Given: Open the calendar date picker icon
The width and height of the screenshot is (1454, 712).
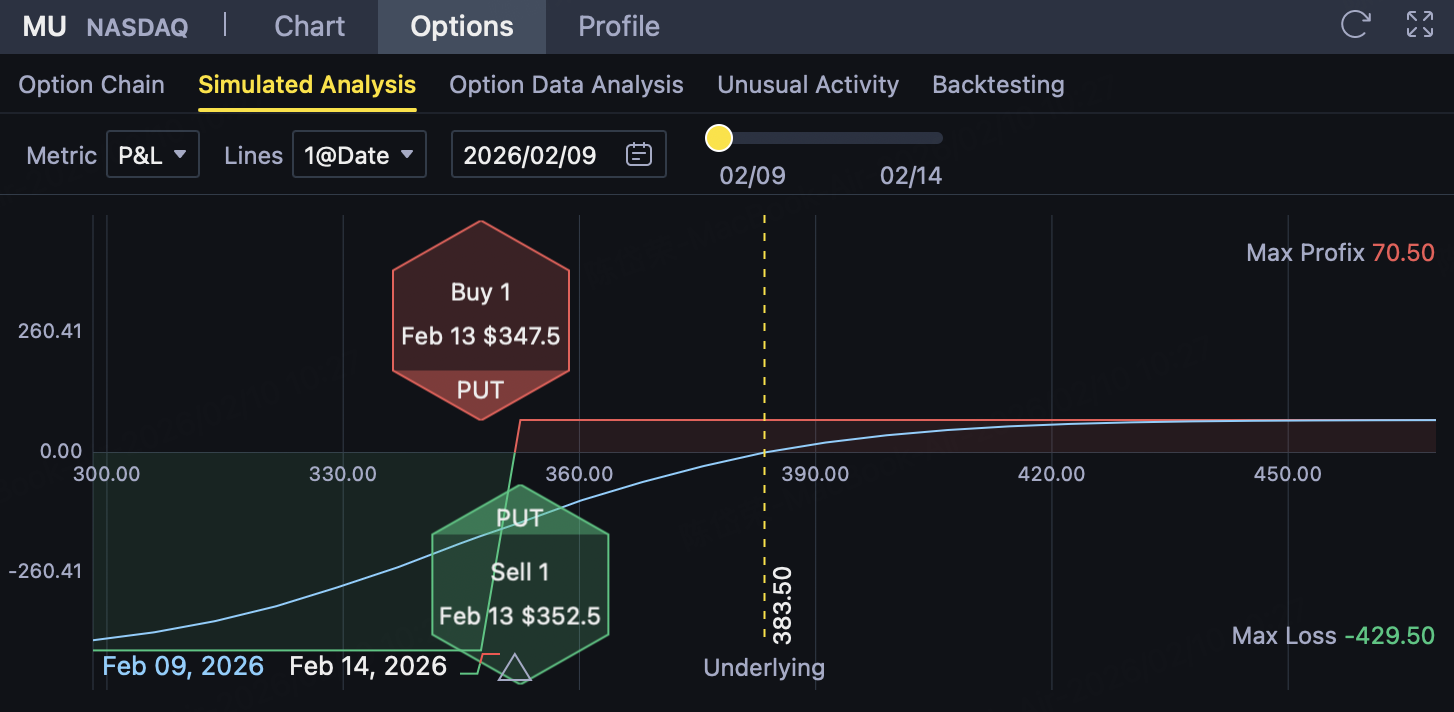Looking at the screenshot, I should pyautogui.click(x=638, y=155).
